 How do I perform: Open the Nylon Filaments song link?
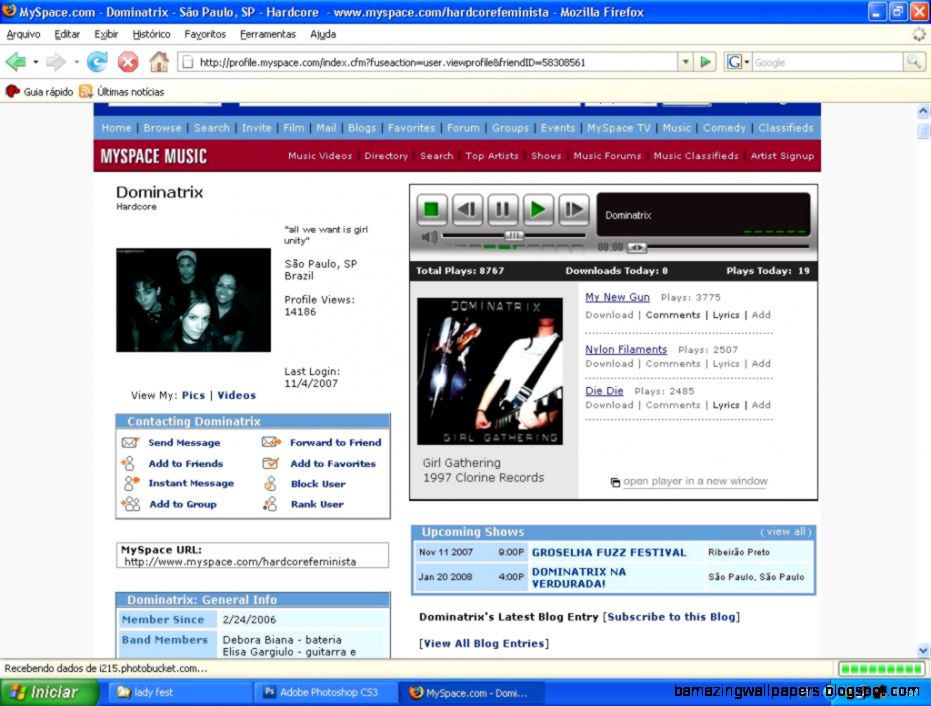pyautogui.click(x=626, y=350)
